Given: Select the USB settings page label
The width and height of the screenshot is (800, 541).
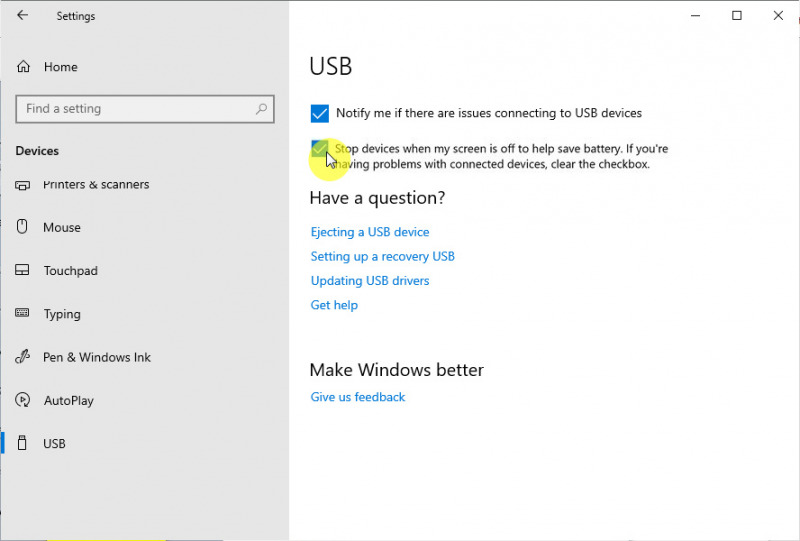Looking at the screenshot, I should tap(54, 444).
